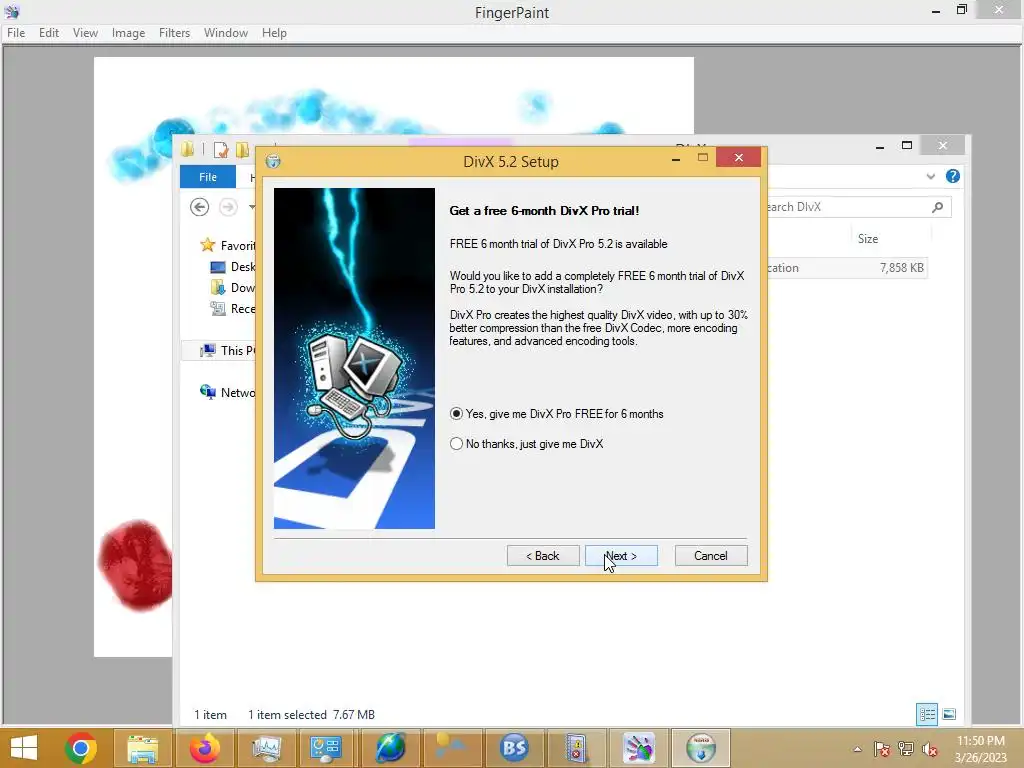This screenshot has width=1024, height=768.
Task: Open FingerPaint Edit menu
Action: tap(48, 33)
